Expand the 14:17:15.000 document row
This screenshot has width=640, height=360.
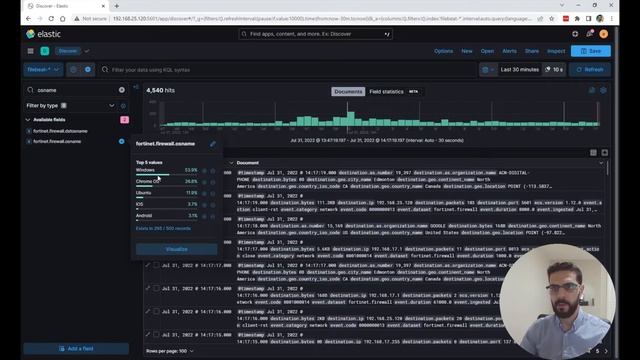[148, 335]
